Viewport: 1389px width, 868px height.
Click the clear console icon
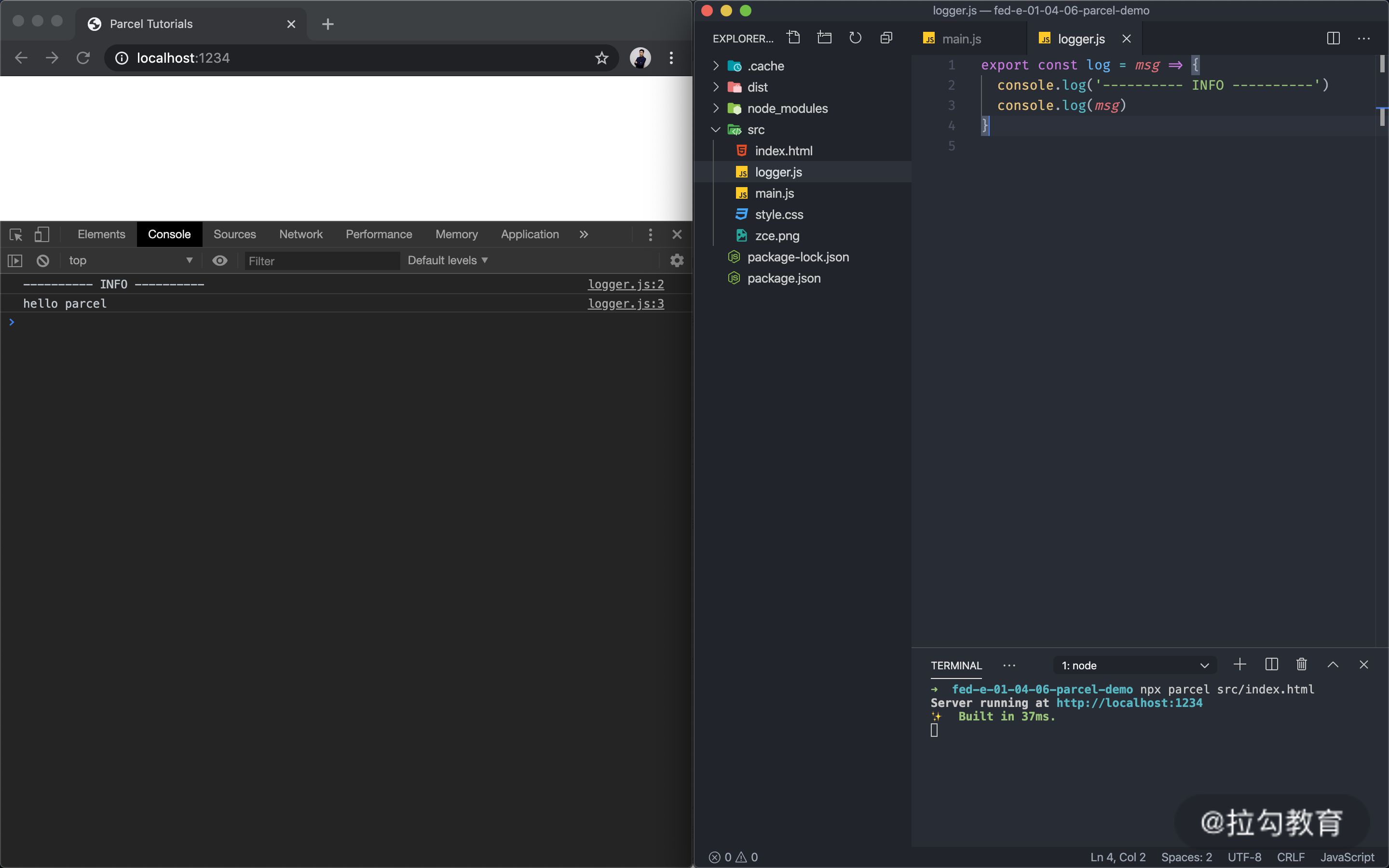tap(41, 260)
